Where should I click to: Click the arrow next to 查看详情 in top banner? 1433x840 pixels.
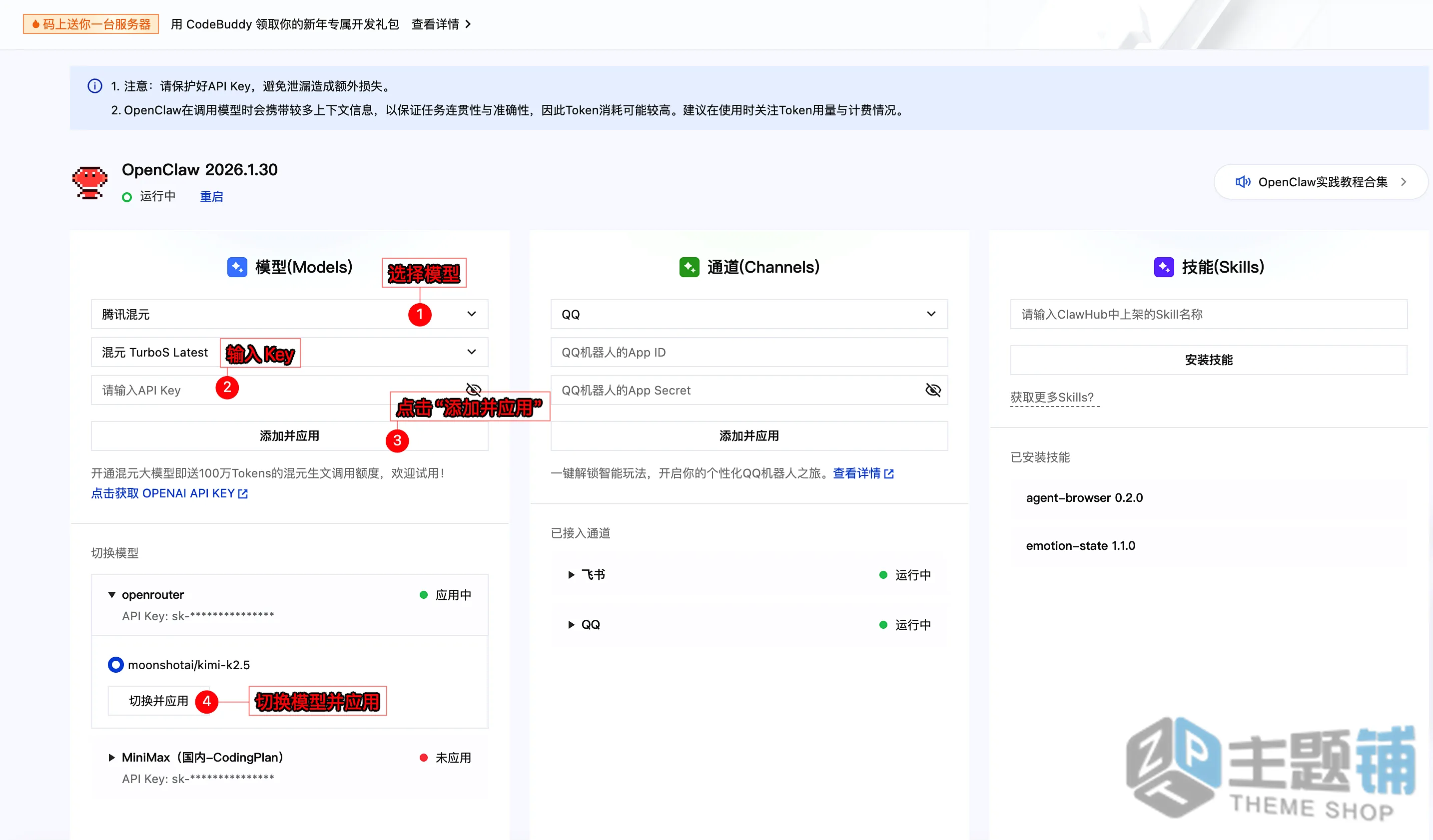468,24
